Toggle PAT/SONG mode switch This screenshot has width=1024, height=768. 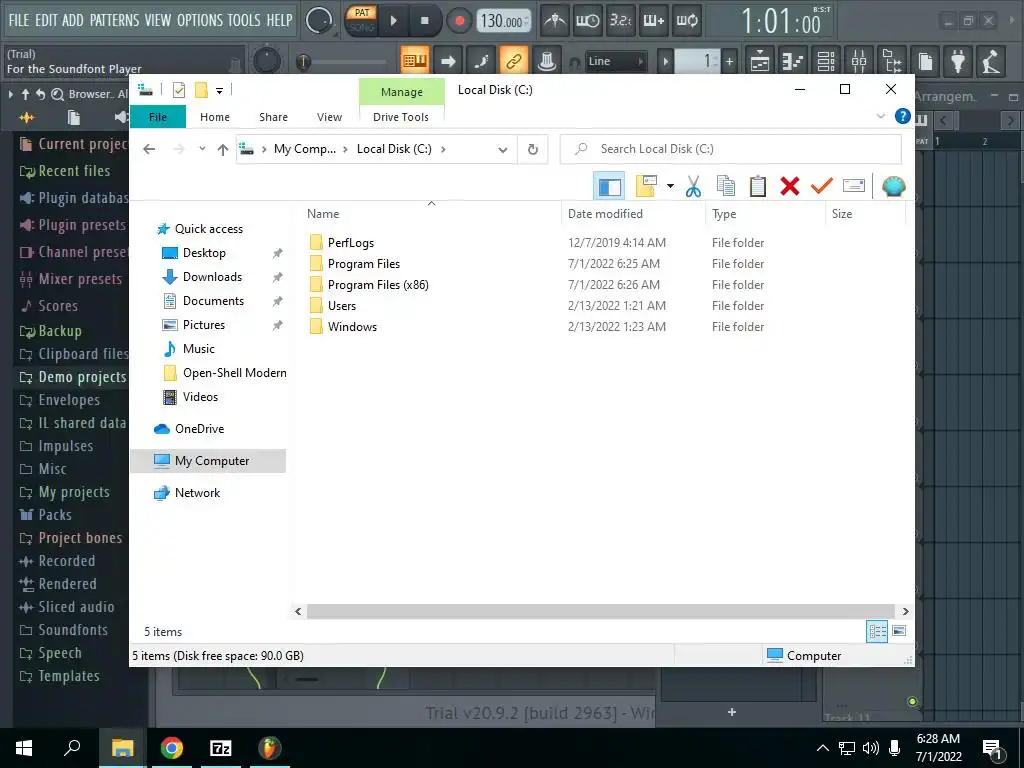(x=361, y=20)
